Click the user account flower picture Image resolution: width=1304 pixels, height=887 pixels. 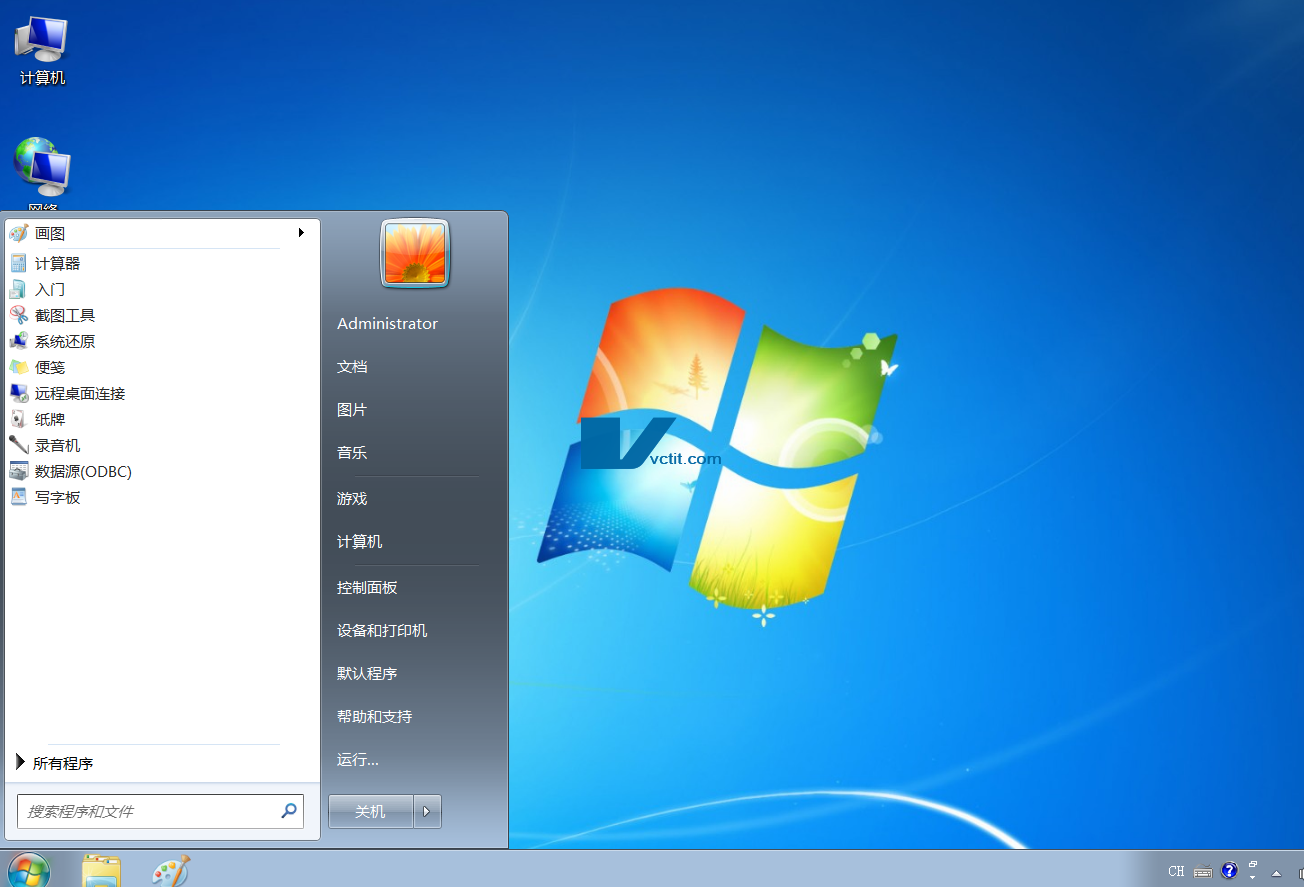[415, 253]
